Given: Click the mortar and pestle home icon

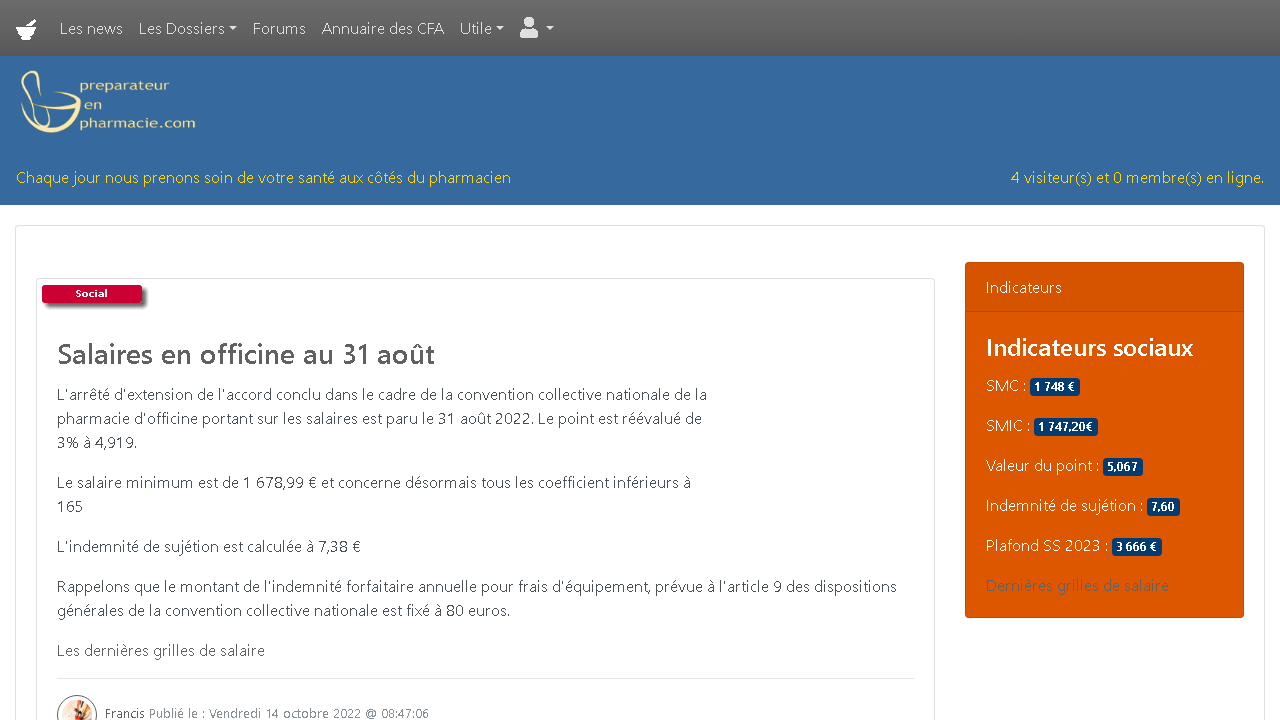Looking at the screenshot, I should point(27,29).
